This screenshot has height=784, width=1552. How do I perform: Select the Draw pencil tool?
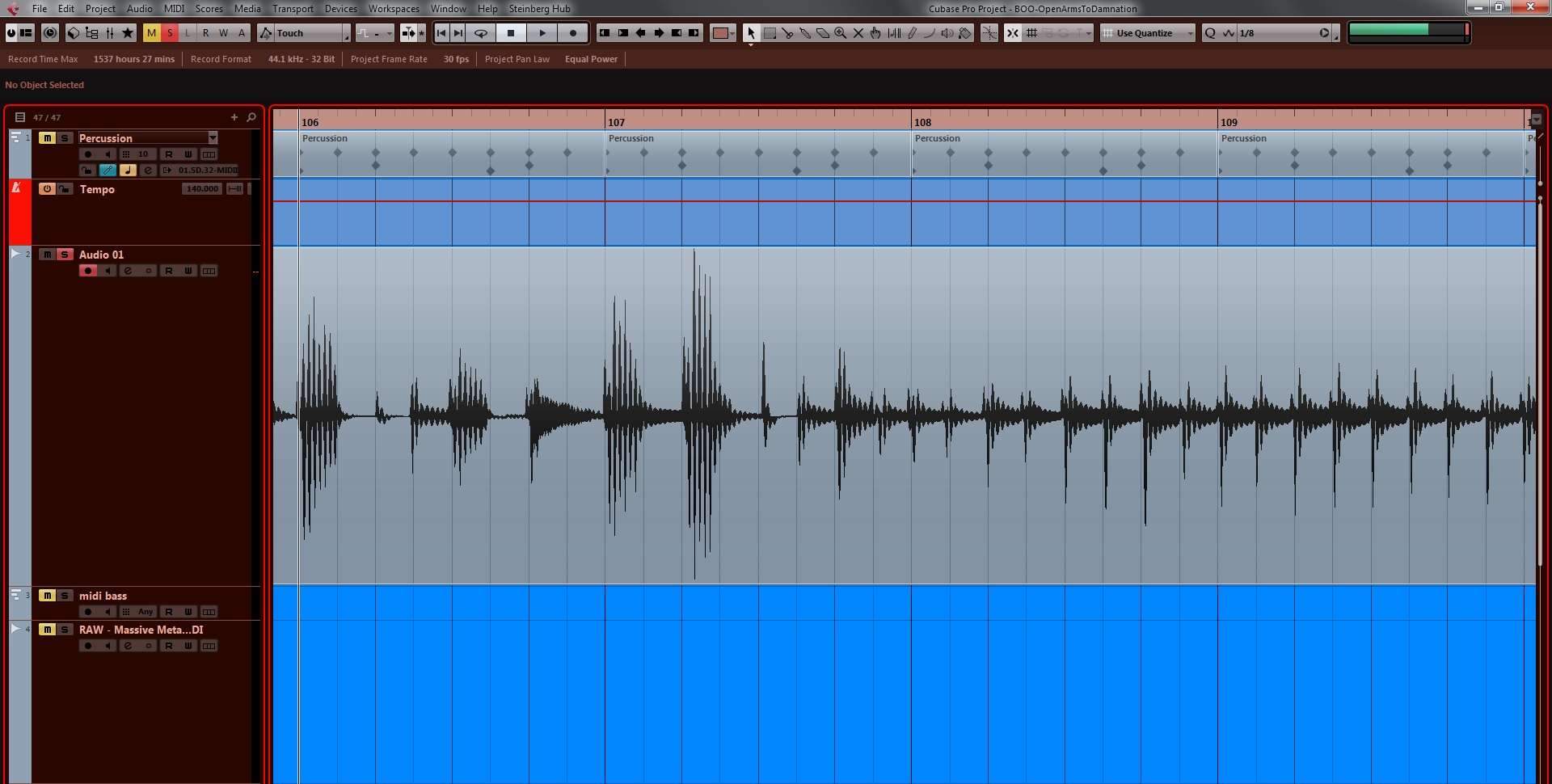coord(912,33)
